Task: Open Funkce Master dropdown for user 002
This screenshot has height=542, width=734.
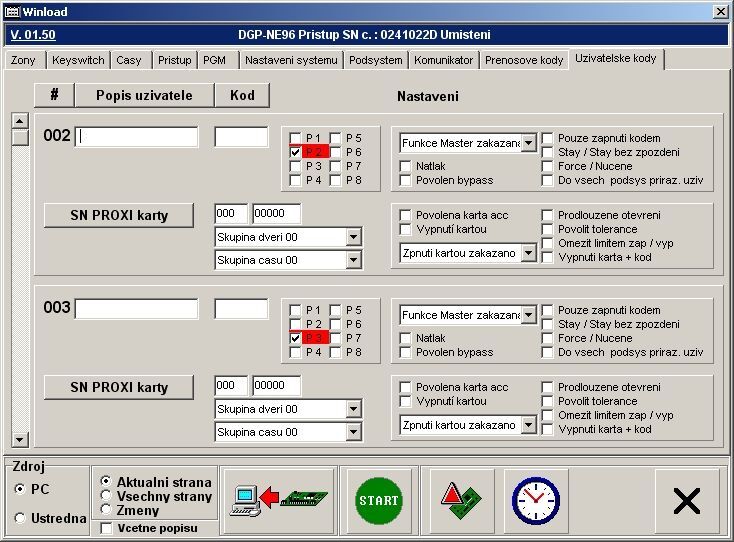Action: coord(529,144)
